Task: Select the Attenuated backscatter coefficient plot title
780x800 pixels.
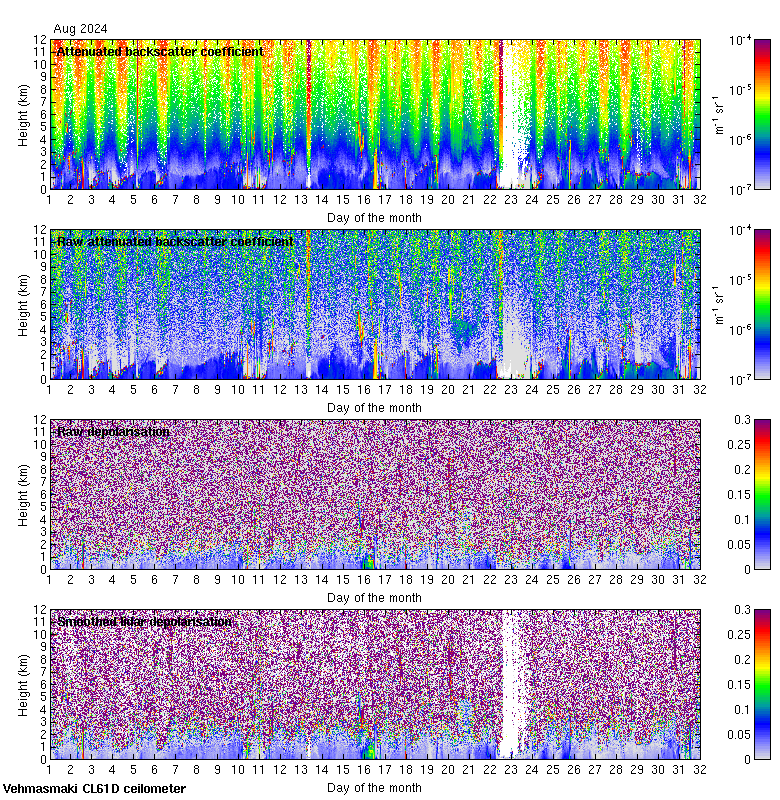Action: click(x=160, y=51)
